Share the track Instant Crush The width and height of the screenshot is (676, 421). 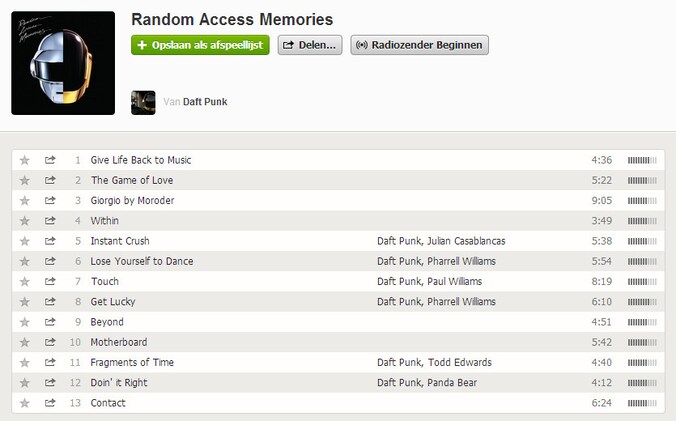click(50, 241)
